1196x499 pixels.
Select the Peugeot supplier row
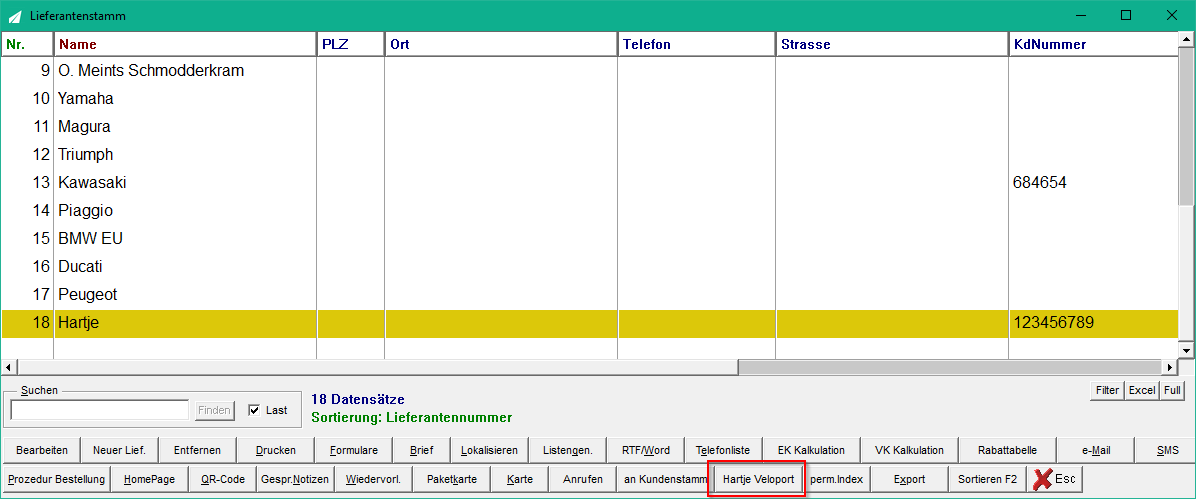click(x=590, y=295)
